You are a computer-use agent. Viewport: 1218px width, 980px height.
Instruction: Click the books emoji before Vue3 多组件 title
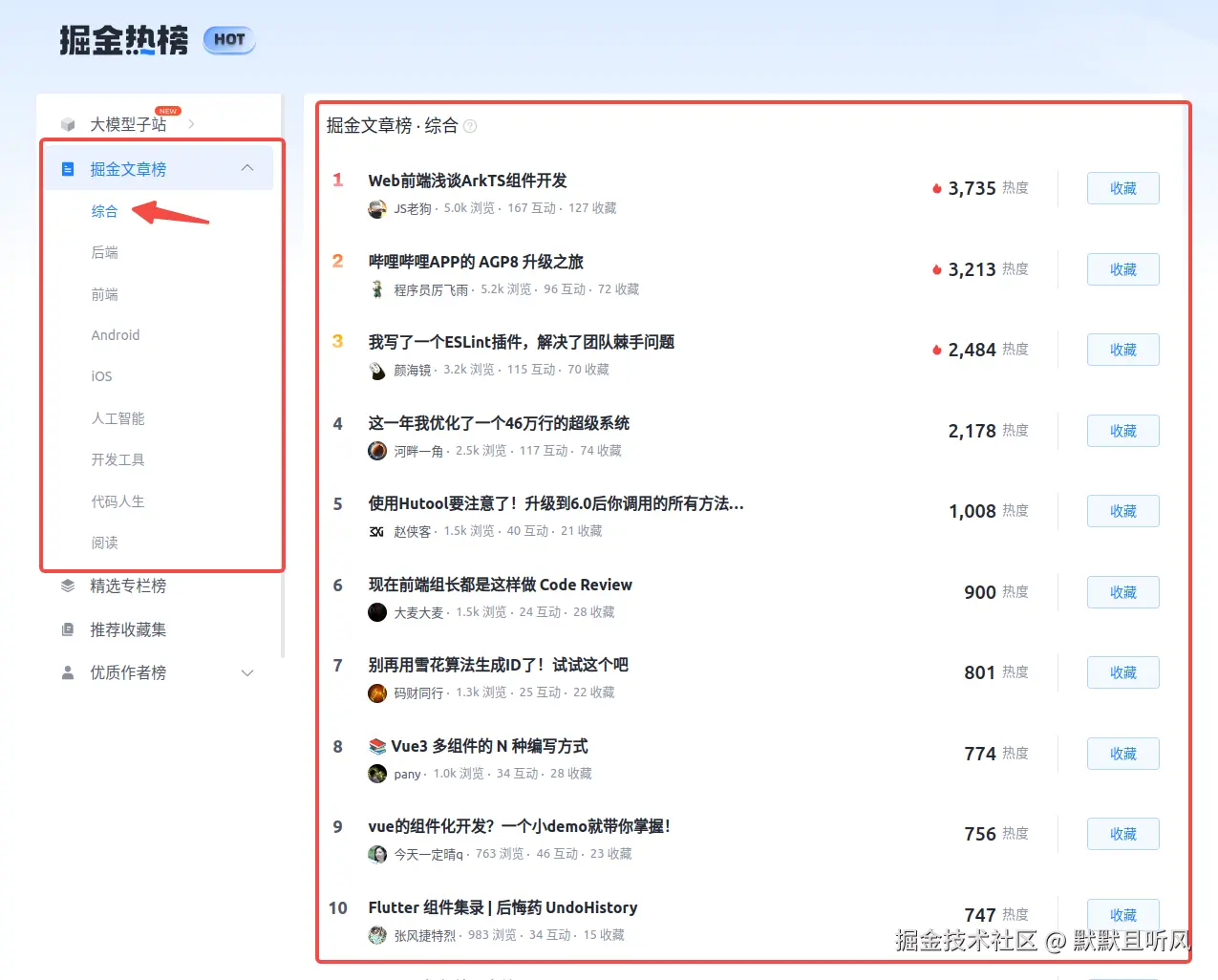click(377, 746)
